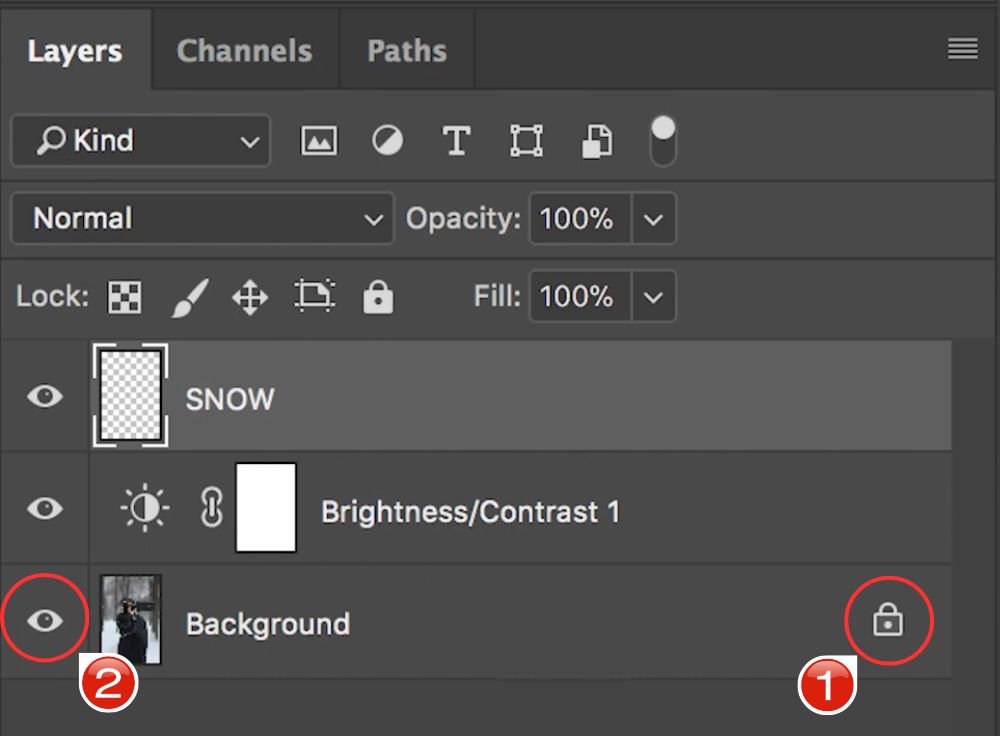Toggle visibility of the SNOW layer
Image resolution: width=1000 pixels, height=736 pixels.
[x=43, y=397]
